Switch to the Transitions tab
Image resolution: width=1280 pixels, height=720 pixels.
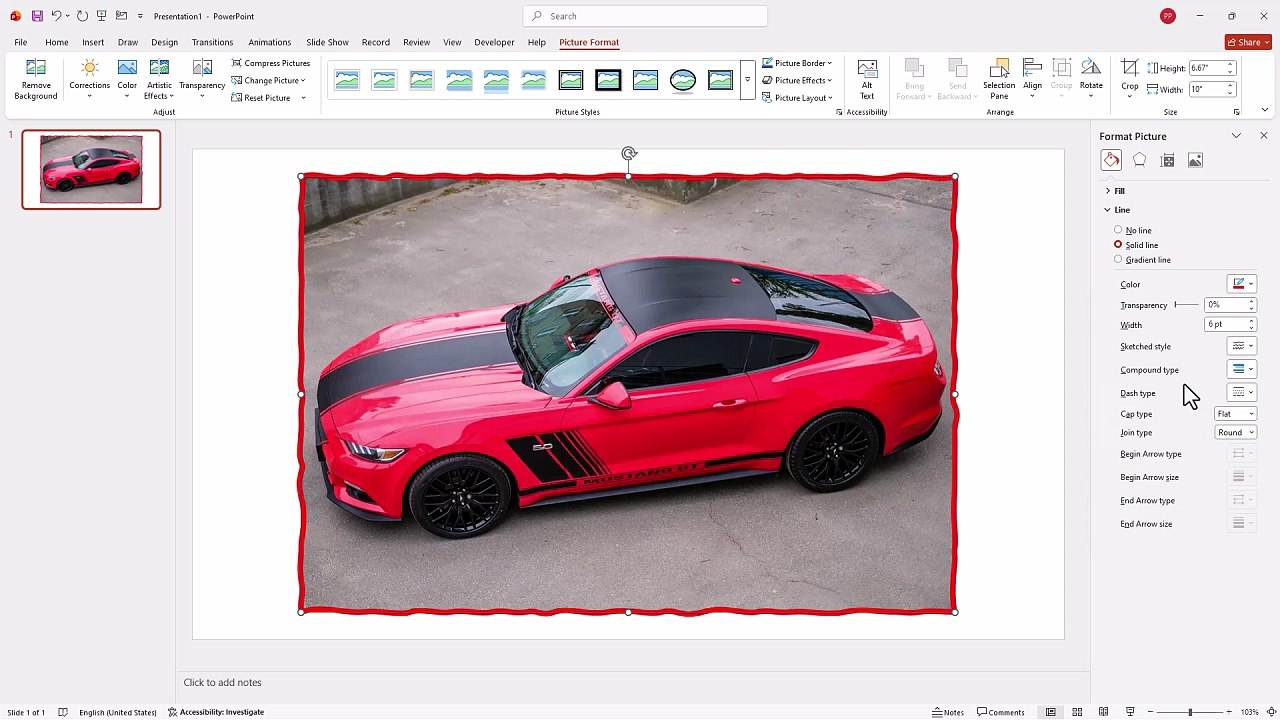click(212, 42)
